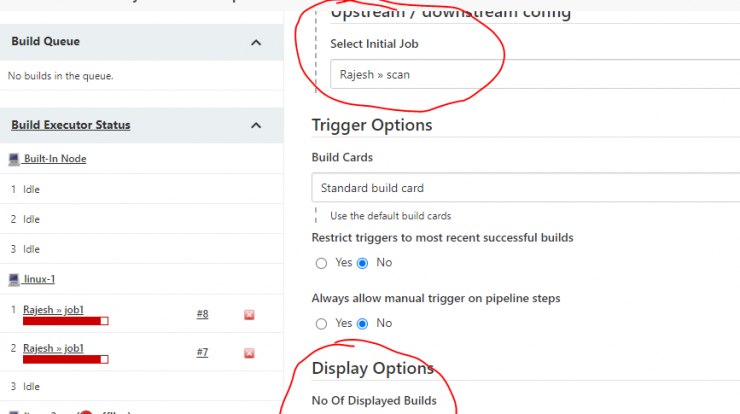This screenshot has width=740, height=414.
Task: Open the Build Cards dropdown
Action: coord(525,187)
